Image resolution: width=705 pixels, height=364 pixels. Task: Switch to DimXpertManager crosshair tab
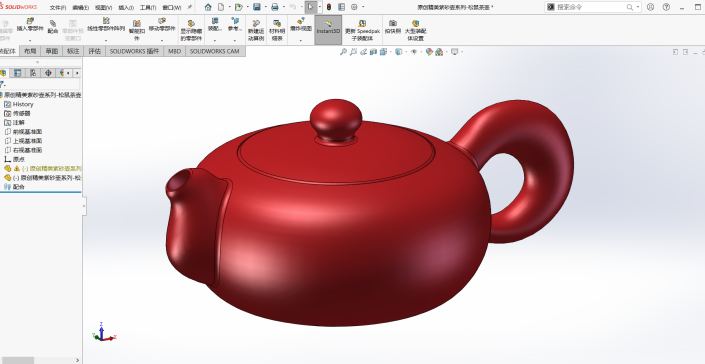click(48, 73)
